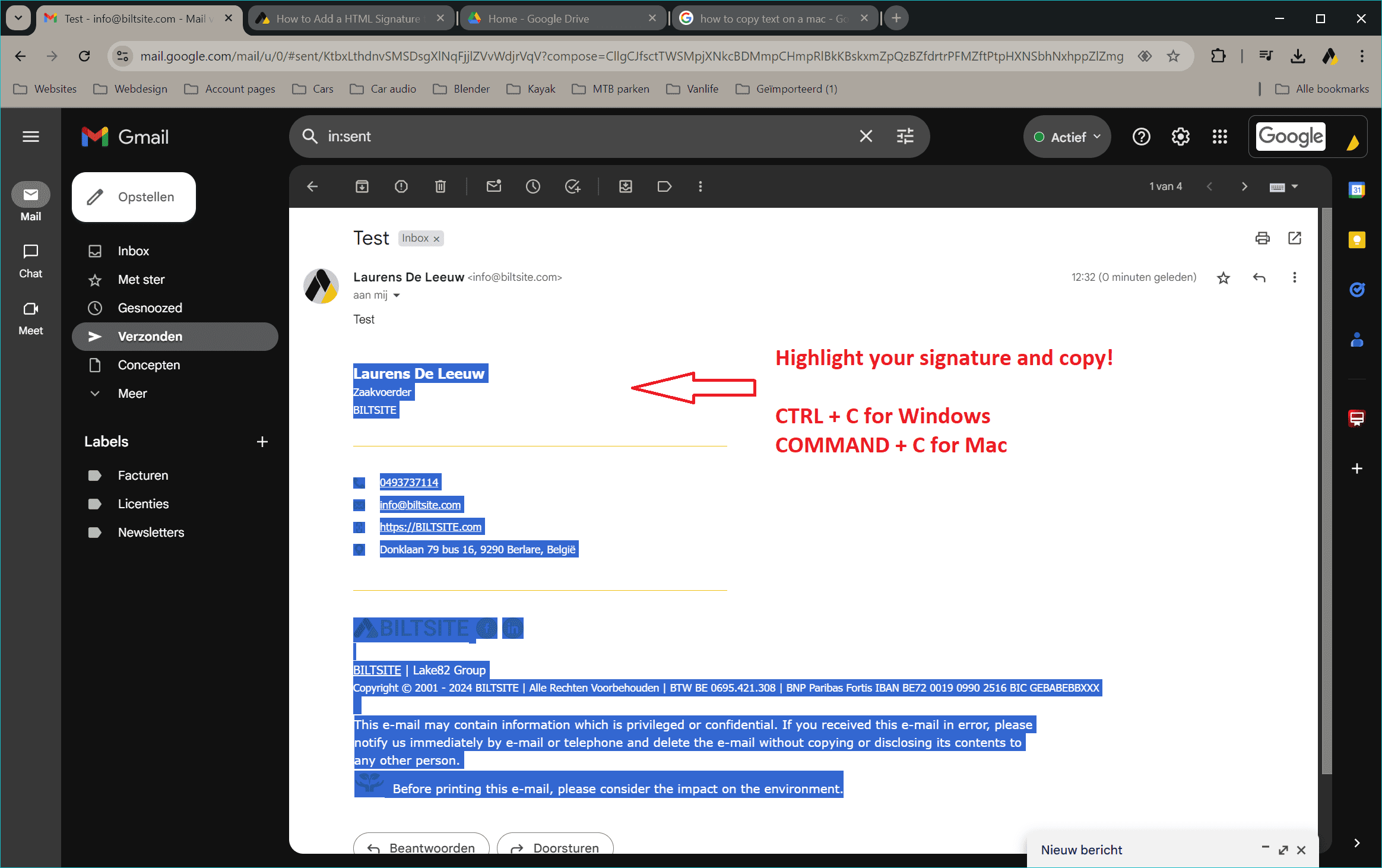Go to next email arrow
1382x868 pixels.
point(1245,186)
